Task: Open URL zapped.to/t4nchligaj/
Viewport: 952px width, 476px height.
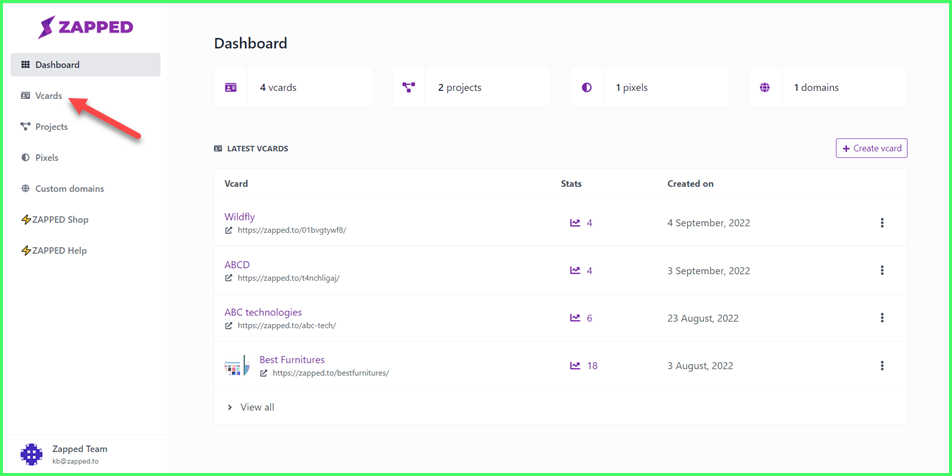Action: 288,278
